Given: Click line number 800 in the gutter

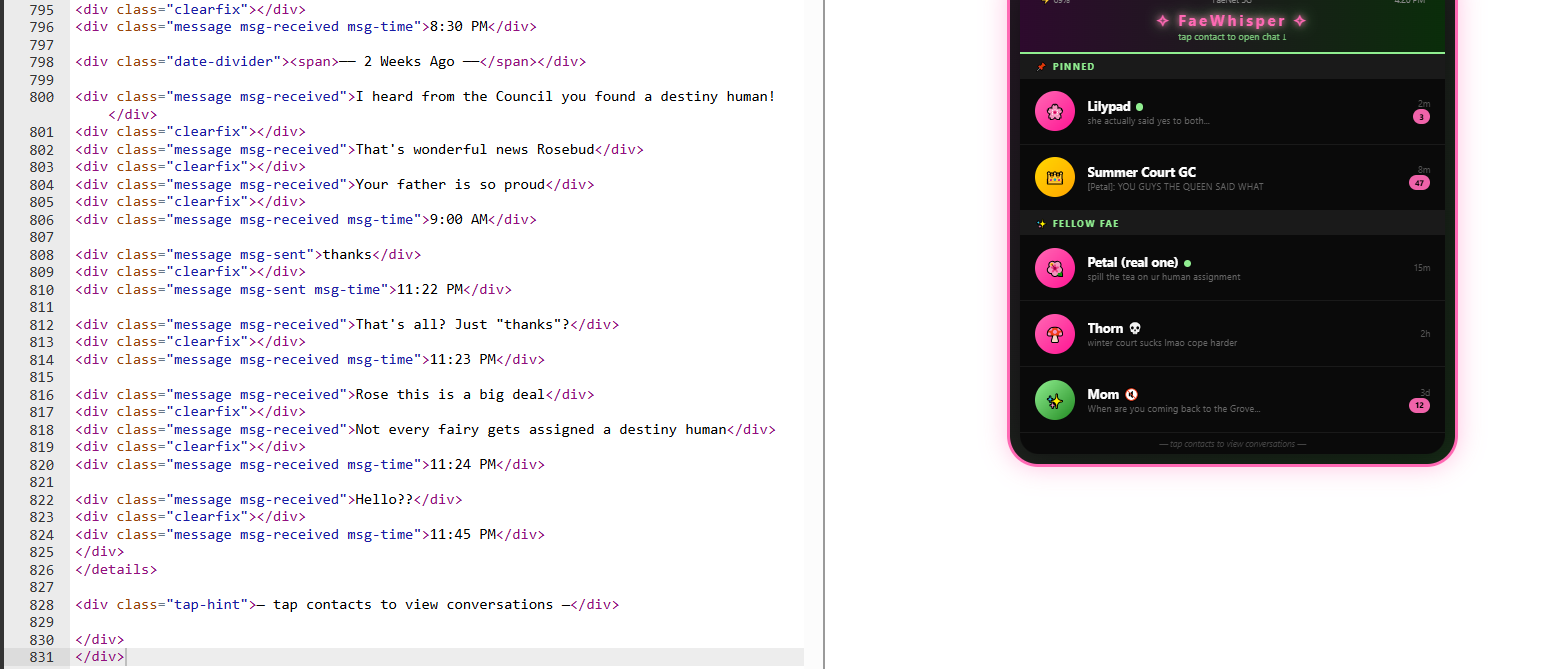Looking at the screenshot, I should tap(42, 97).
